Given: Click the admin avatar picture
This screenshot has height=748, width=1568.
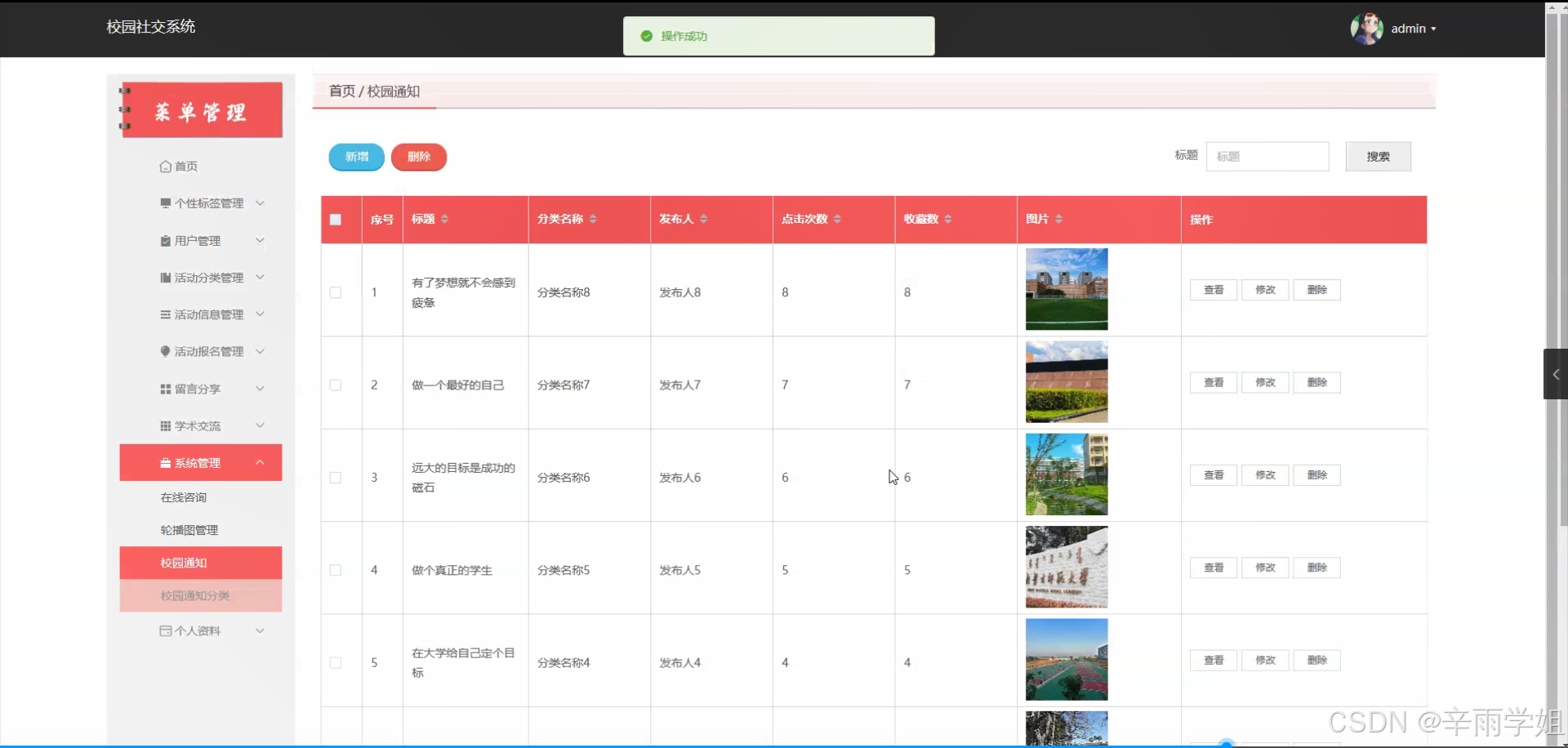Looking at the screenshot, I should pos(1366,29).
